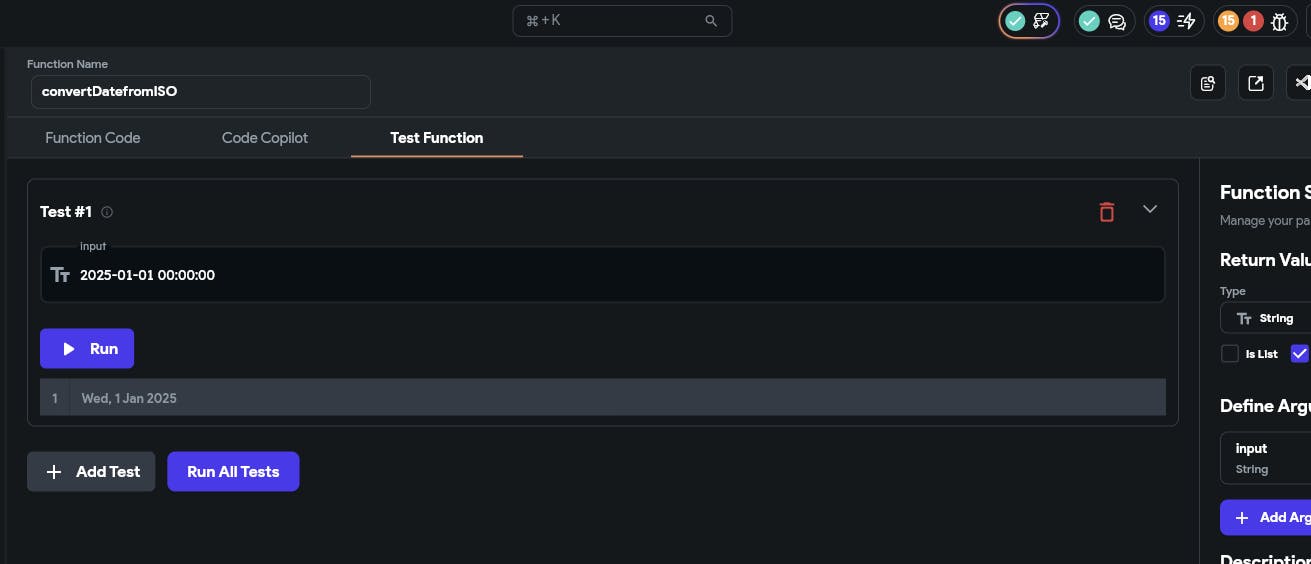The image size is (1311, 564).
Task: Open the bug issues indicator
Action: coord(1279,21)
